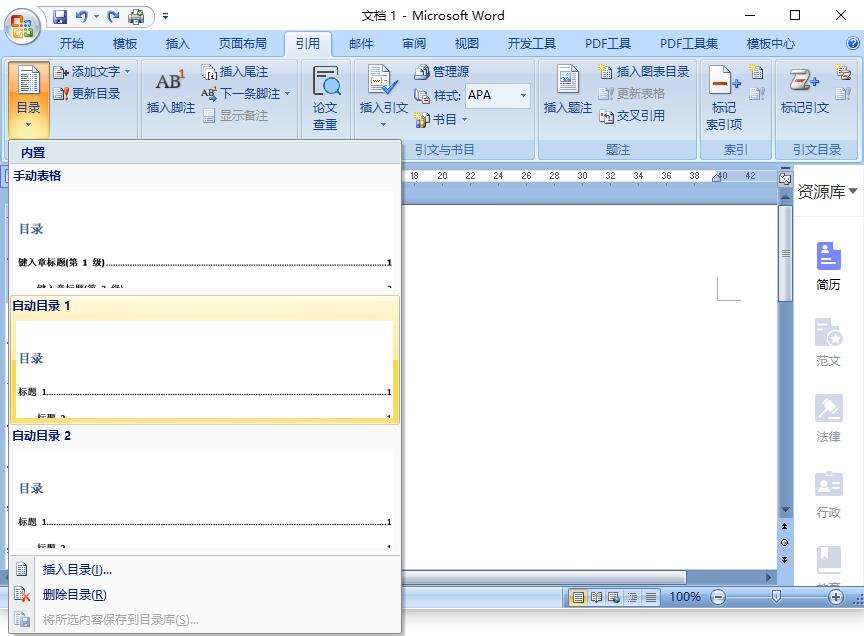Image resolution: width=864 pixels, height=636 pixels.
Task: Open the PDF工具集 tab
Action: pos(689,44)
